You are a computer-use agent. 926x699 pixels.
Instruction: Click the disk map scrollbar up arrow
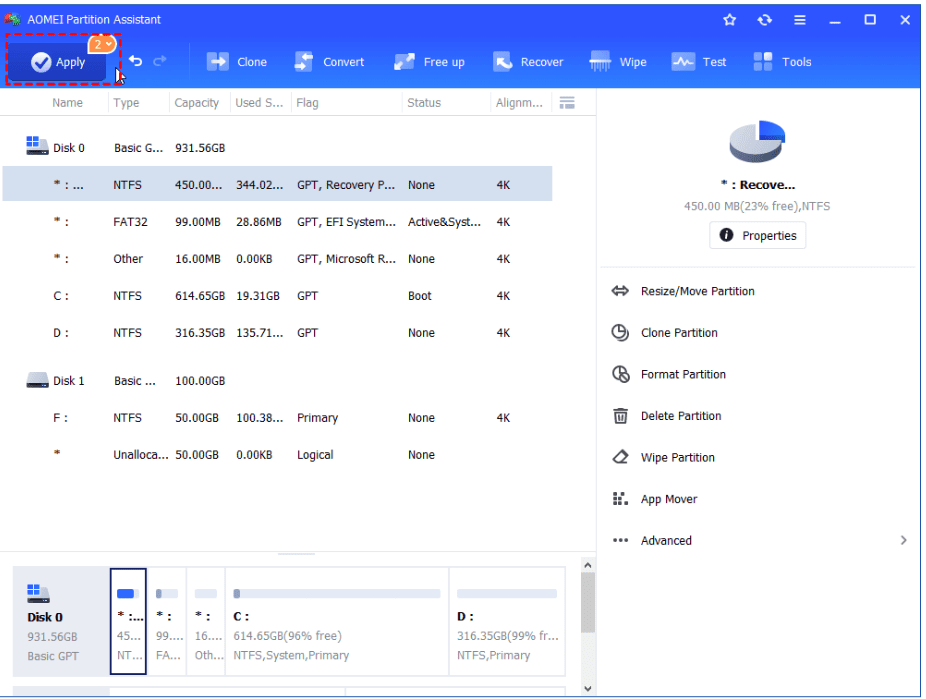588,566
